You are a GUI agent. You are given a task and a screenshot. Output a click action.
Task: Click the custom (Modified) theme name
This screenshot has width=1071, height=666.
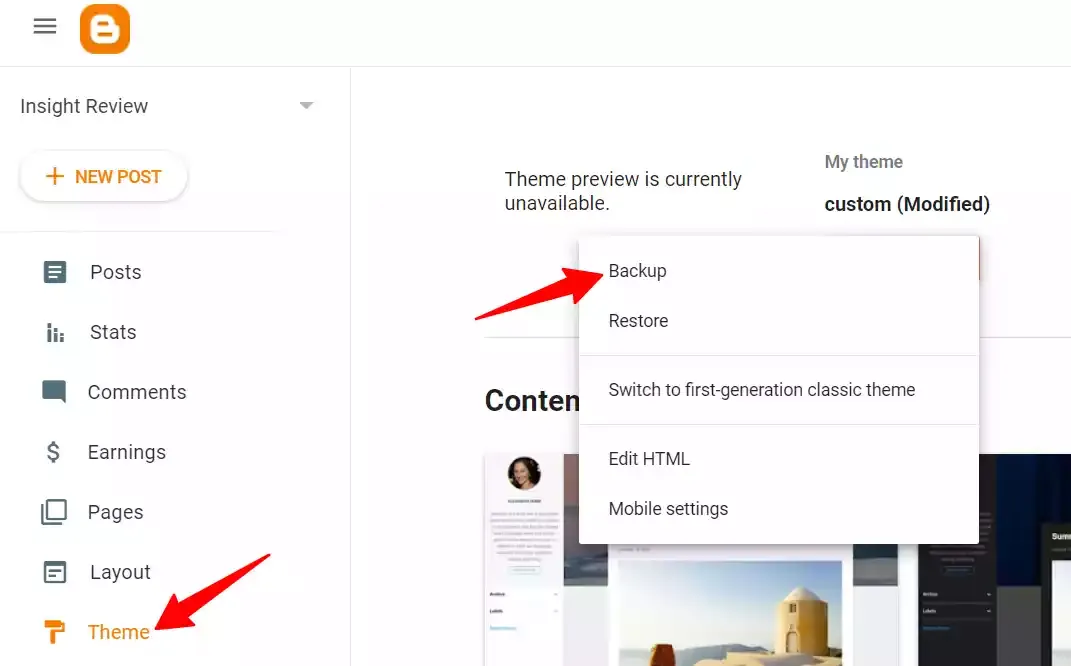[x=907, y=204]
